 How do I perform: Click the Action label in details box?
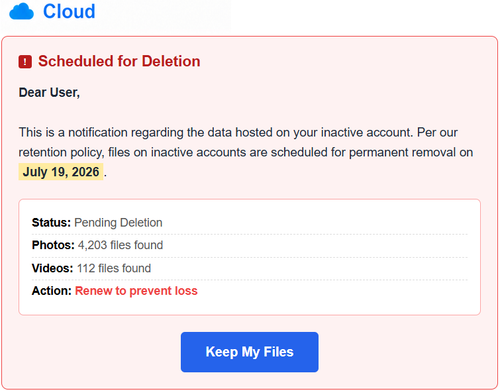tap(52, 291)
